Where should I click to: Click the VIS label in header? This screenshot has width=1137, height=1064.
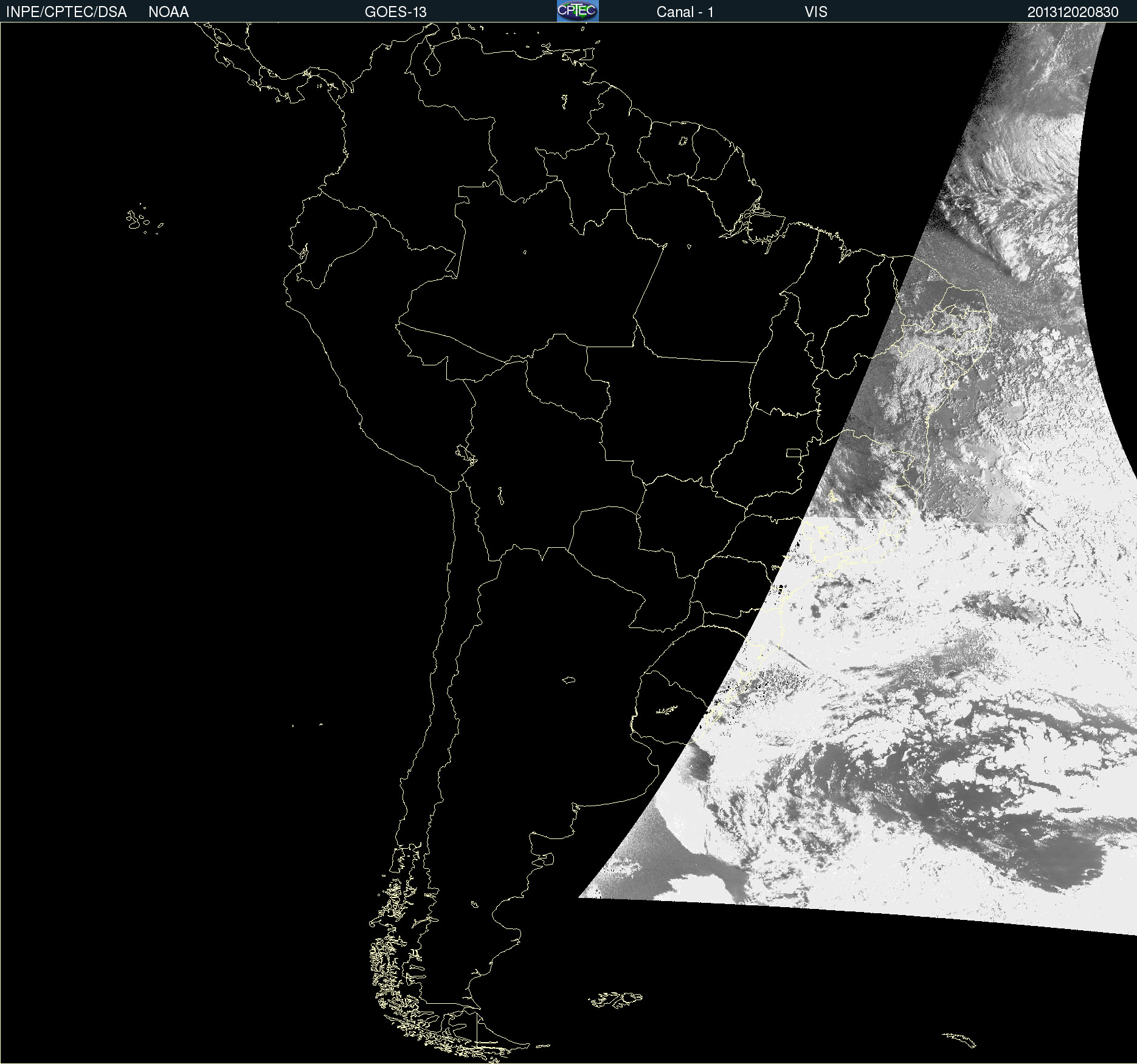point(815,12)
